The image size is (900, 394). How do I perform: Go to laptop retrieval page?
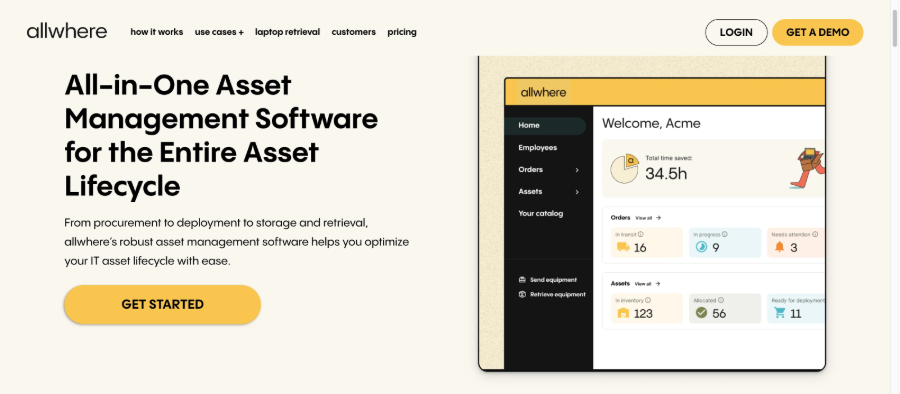coord(288,32)
